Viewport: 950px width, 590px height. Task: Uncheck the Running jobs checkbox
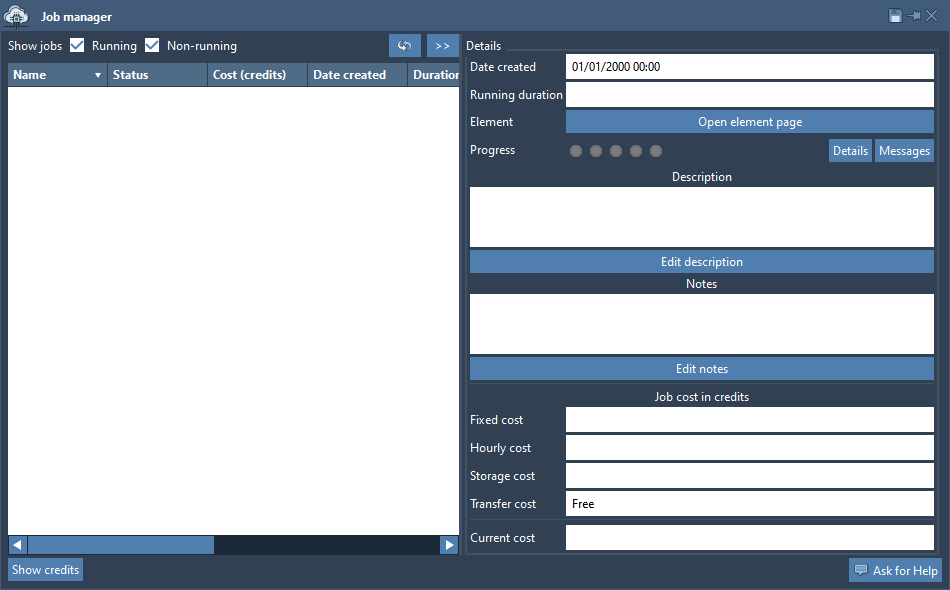point(77,46)
